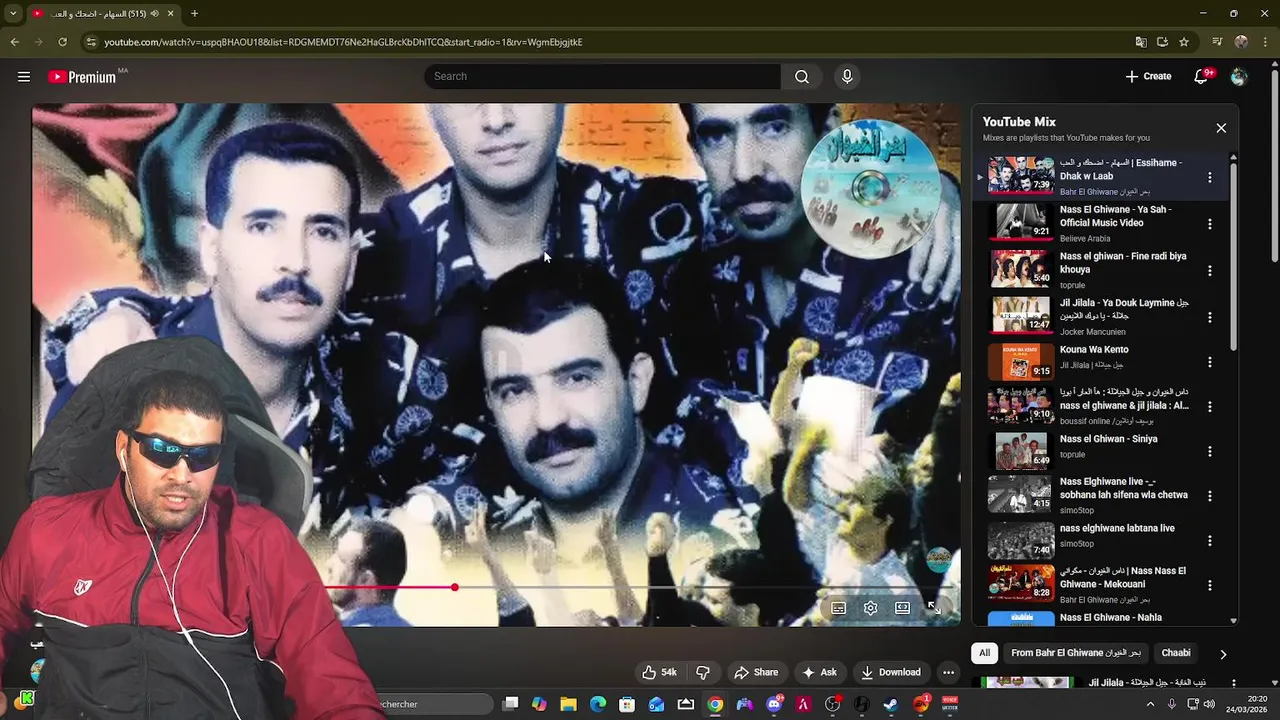Viewport: 1280px width, 720px height.
Task: Open Discord from the taskbar
Action: click(x=774, y=704)
